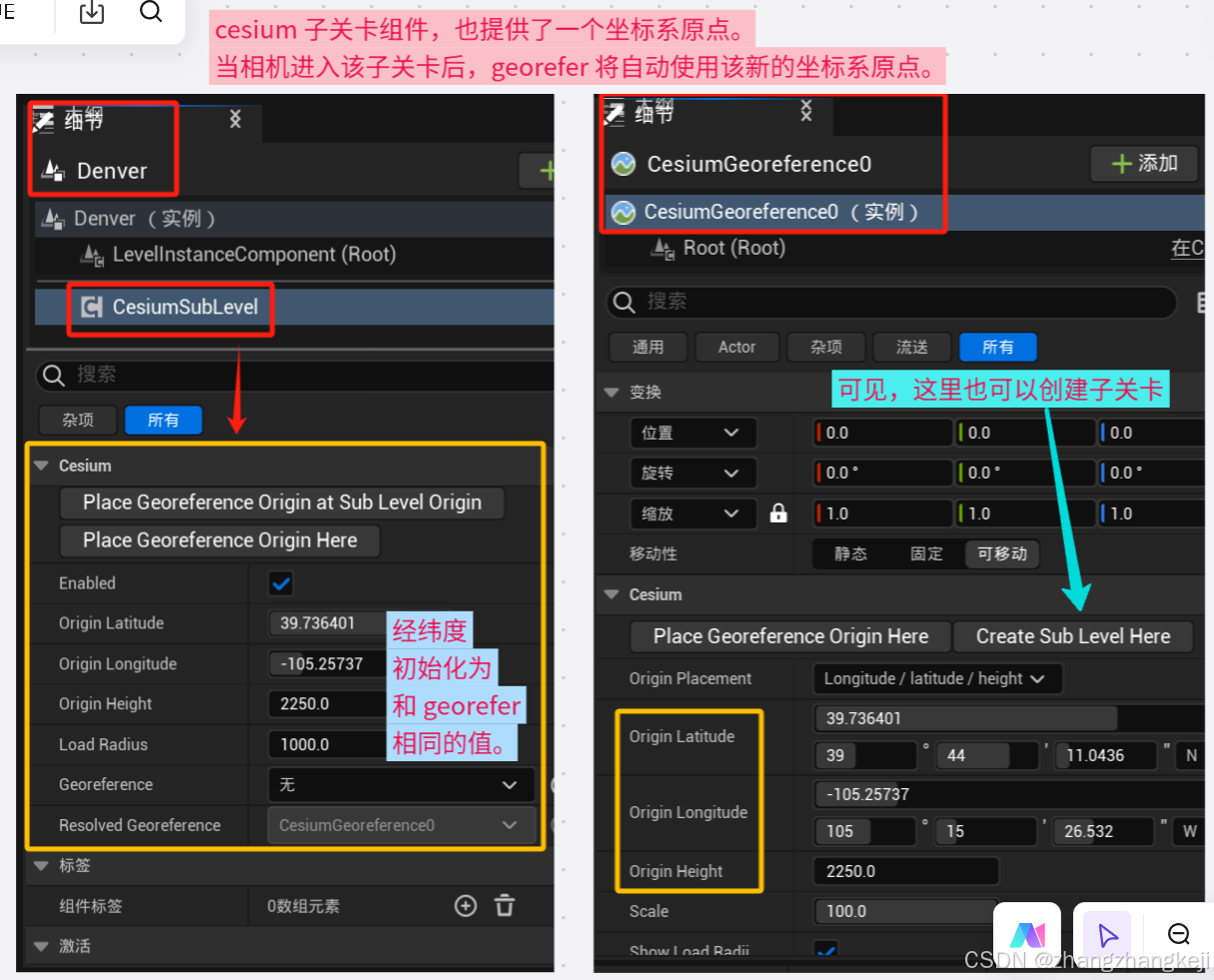Open the Georeference dropdown showing 无
Image resolution: width=1214 pixels, height=980 pixels.
(x=400, y=784)
